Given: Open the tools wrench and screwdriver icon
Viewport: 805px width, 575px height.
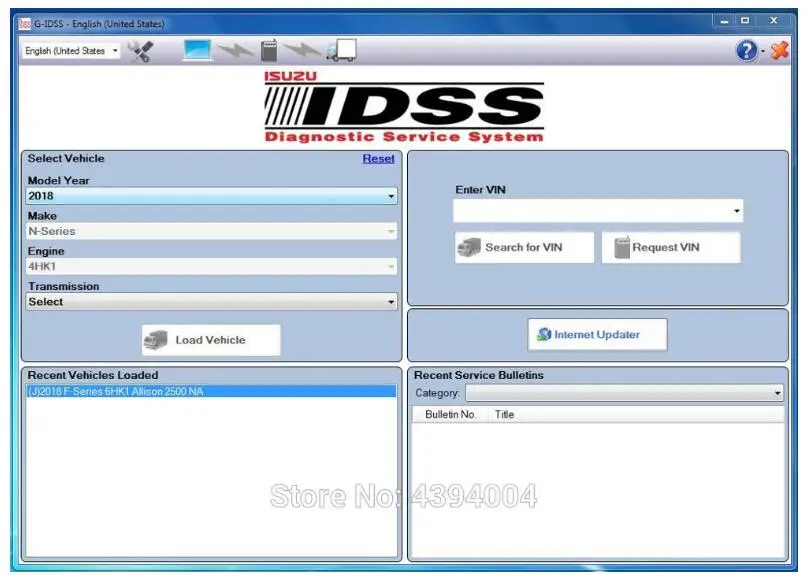Looking at the screenshot, I should pyautogui.click(x=140, y=51).
